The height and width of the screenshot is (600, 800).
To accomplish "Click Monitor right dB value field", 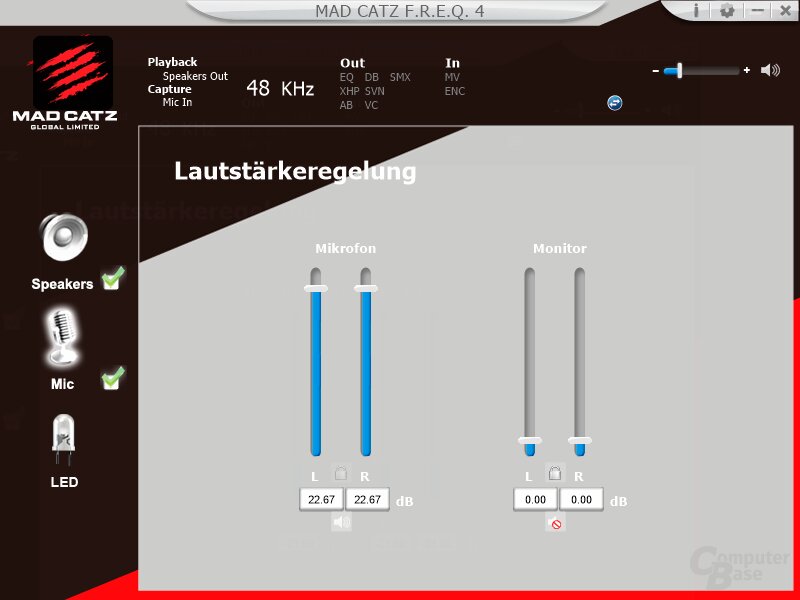I will point(581,499).
